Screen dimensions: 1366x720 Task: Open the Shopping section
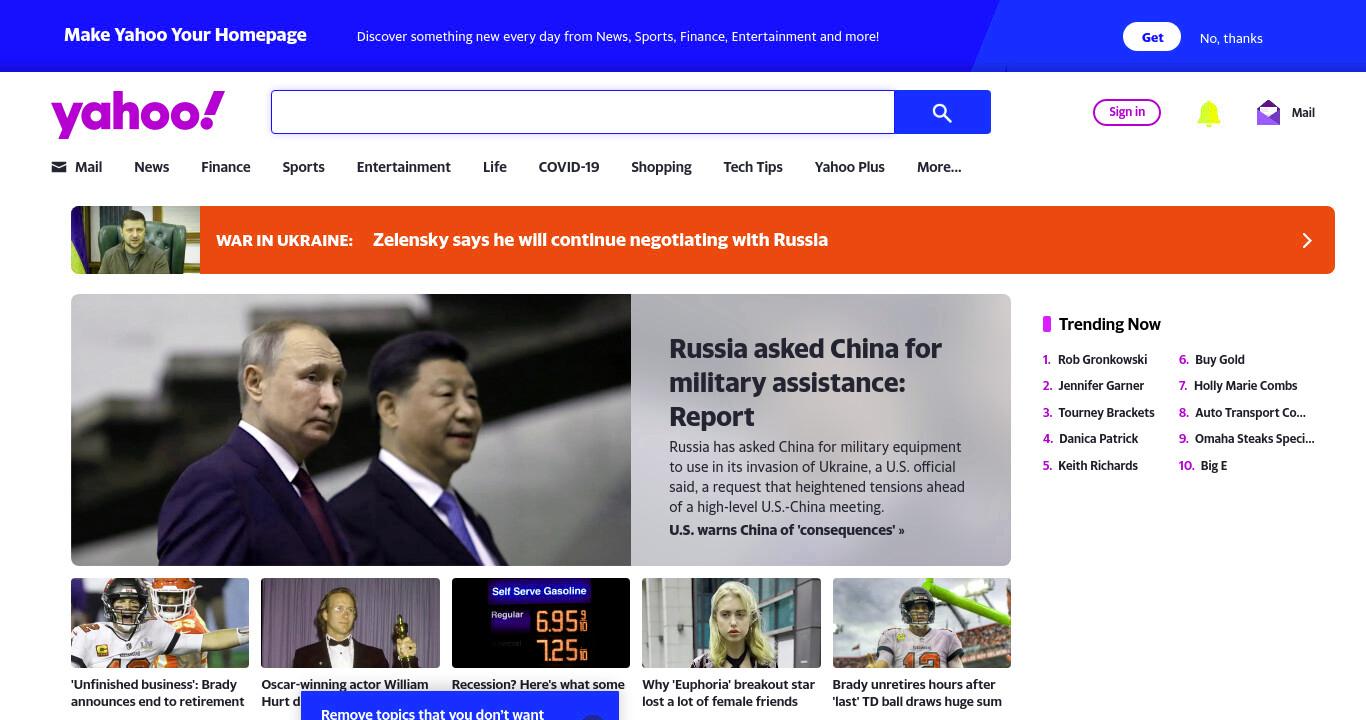tap(661, 167)
